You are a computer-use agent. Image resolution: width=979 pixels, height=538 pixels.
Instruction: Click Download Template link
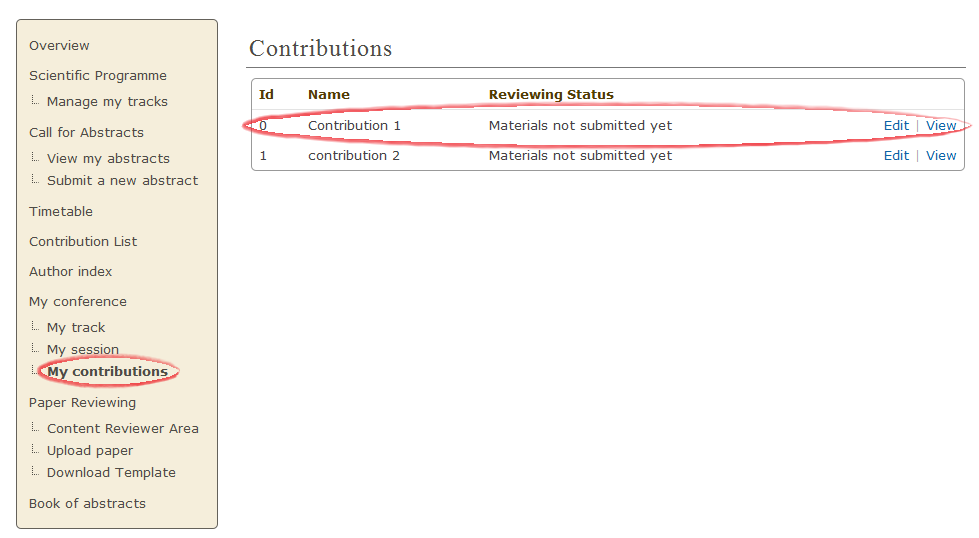click(x=111, y=472)
